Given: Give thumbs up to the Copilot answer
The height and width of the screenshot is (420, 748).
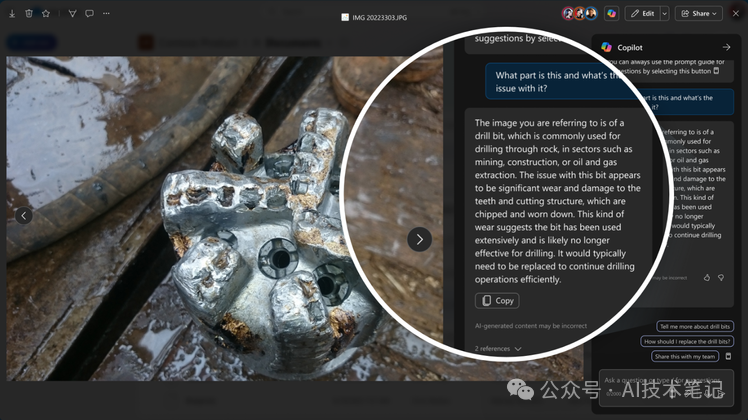Looking at the screenshot, I should (x=707, y=277).
